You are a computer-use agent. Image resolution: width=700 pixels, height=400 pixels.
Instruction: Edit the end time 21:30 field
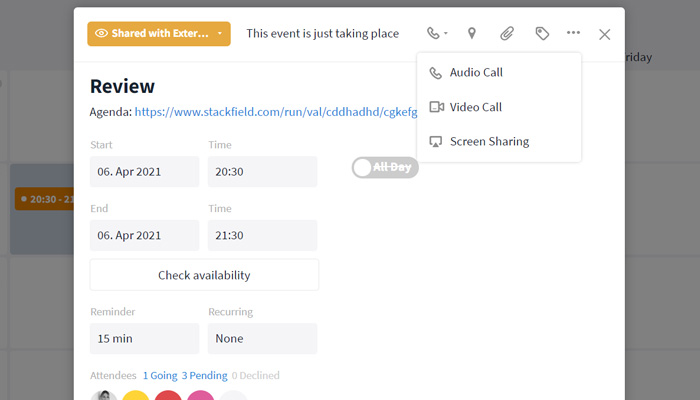point(262,235)
